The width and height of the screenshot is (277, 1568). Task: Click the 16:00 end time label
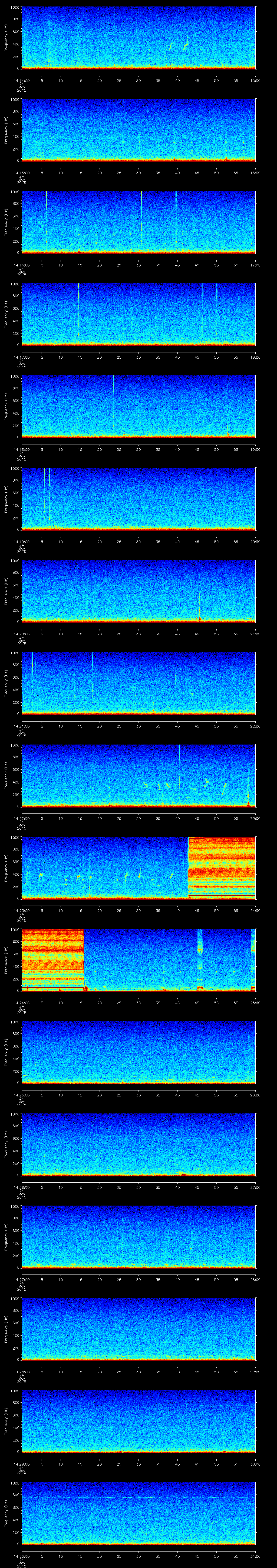pyautogui.click(x=255, y=173)
